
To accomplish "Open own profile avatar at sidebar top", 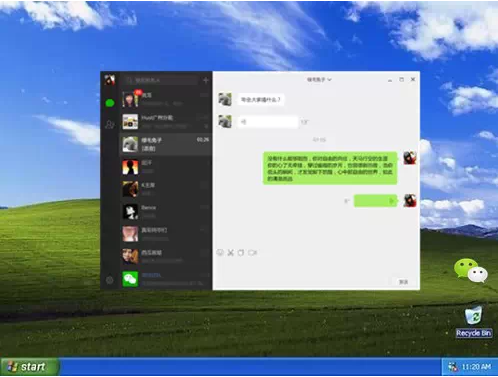I will pos(110,80).
